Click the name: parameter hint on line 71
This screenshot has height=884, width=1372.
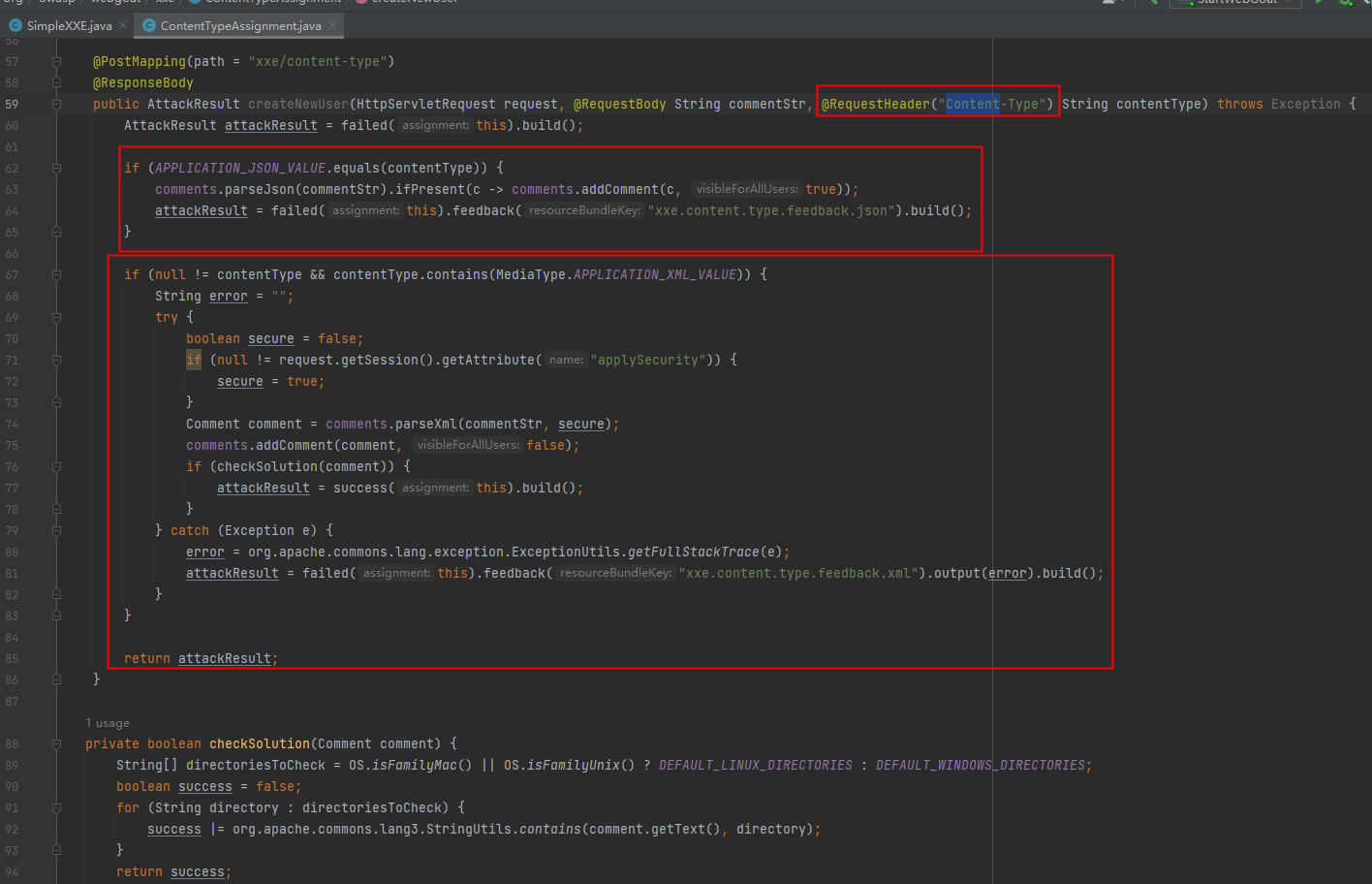pos(566,360)
